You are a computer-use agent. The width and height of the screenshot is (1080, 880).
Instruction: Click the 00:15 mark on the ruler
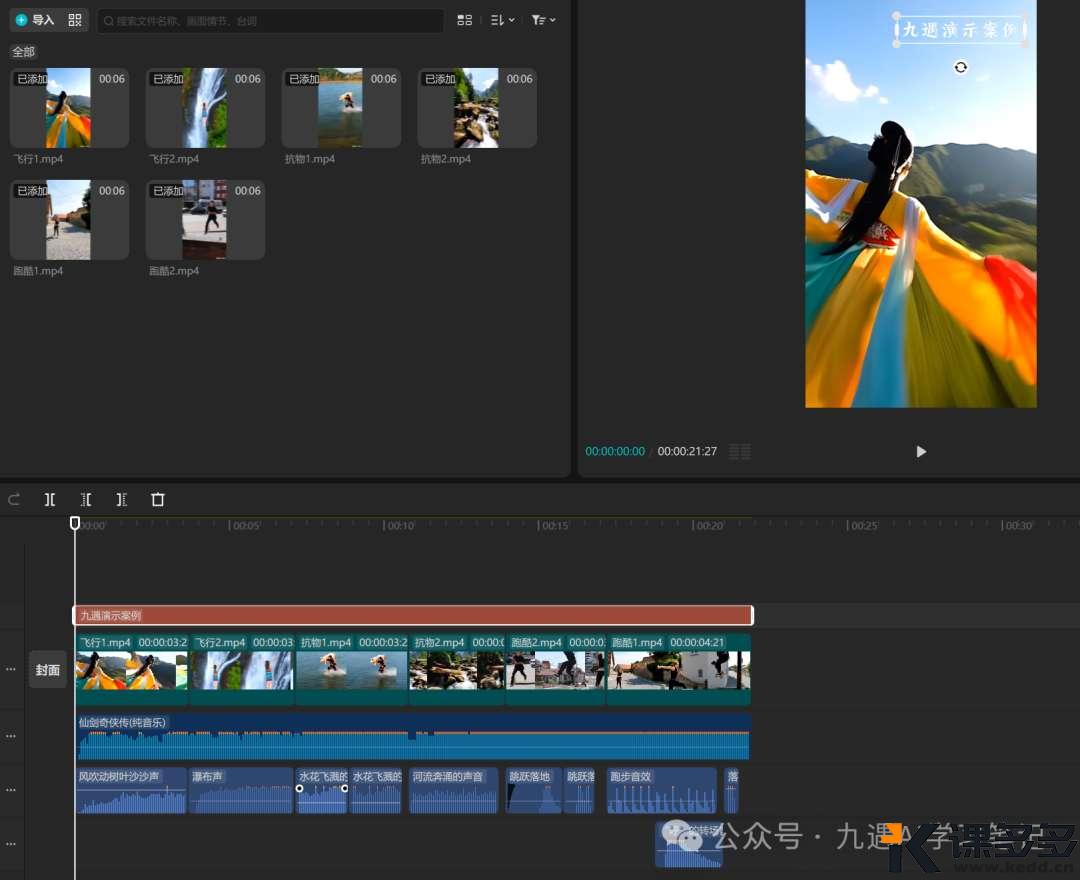[x=553, y=525]
